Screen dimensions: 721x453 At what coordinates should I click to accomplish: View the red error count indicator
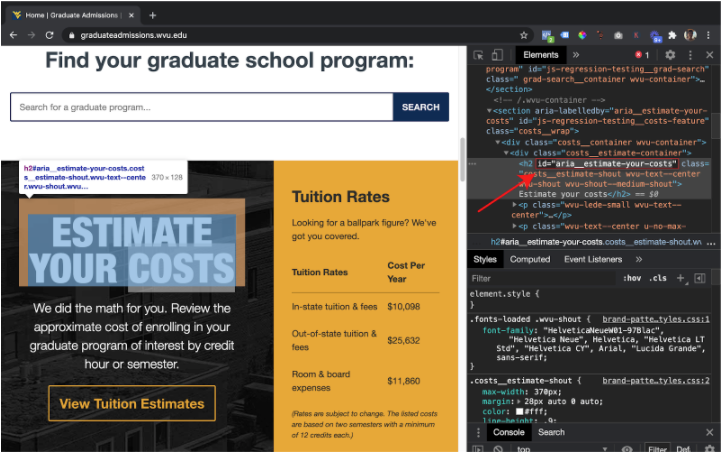(642, 55)
